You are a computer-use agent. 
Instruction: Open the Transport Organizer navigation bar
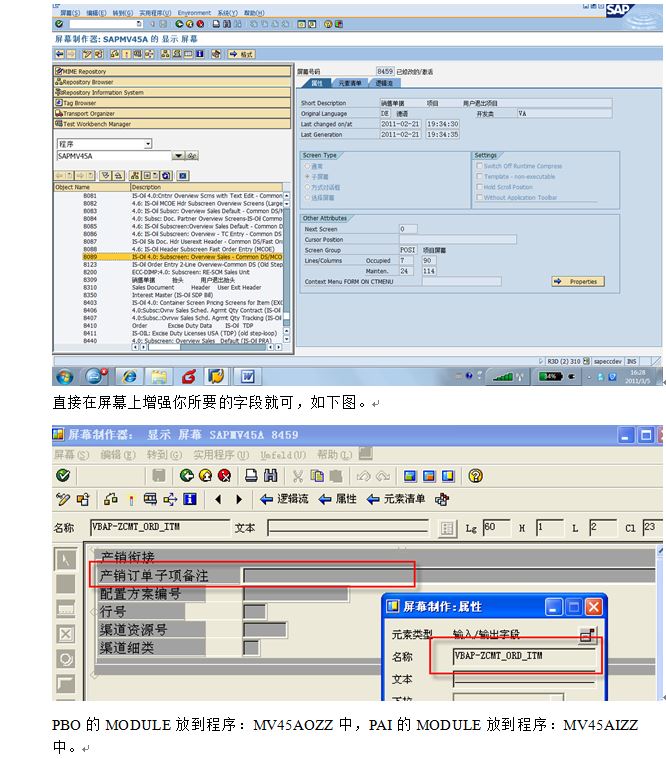[x=172, y=113]
